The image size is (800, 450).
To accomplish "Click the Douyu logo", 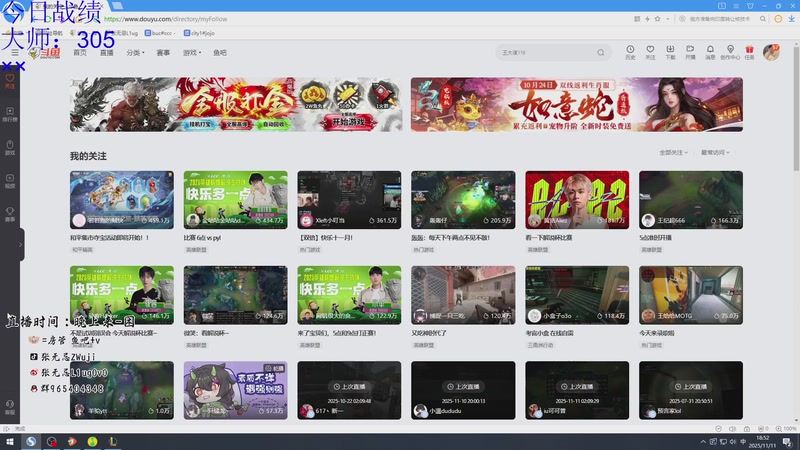I will coord(45,53).
